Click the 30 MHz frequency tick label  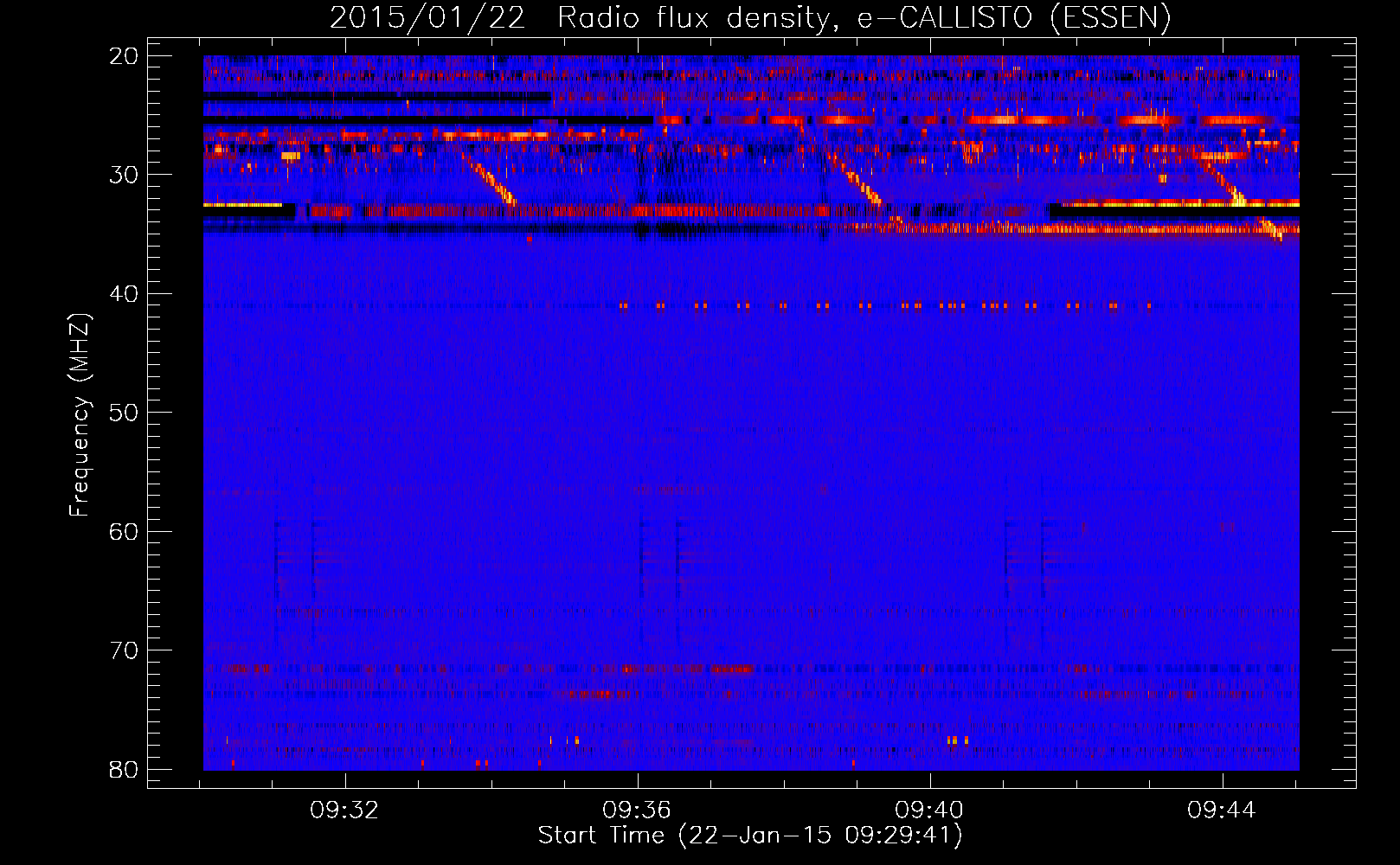(x=125, y=175)
